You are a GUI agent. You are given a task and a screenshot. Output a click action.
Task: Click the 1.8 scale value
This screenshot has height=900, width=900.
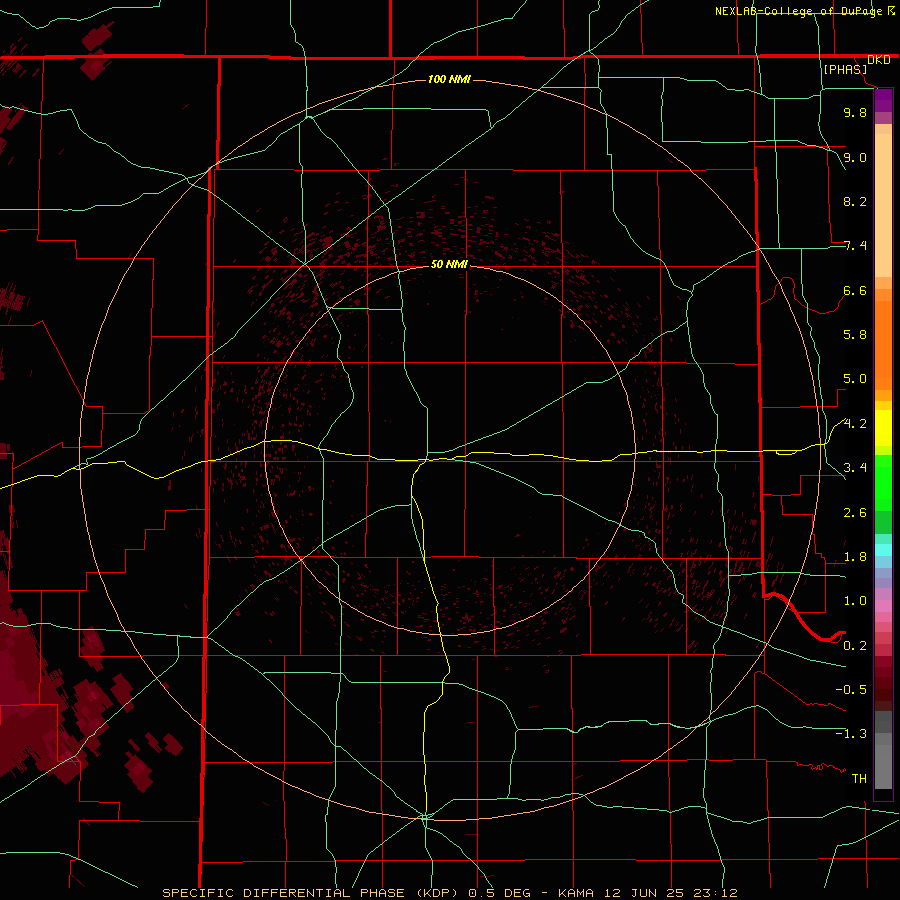coord(855,557)
